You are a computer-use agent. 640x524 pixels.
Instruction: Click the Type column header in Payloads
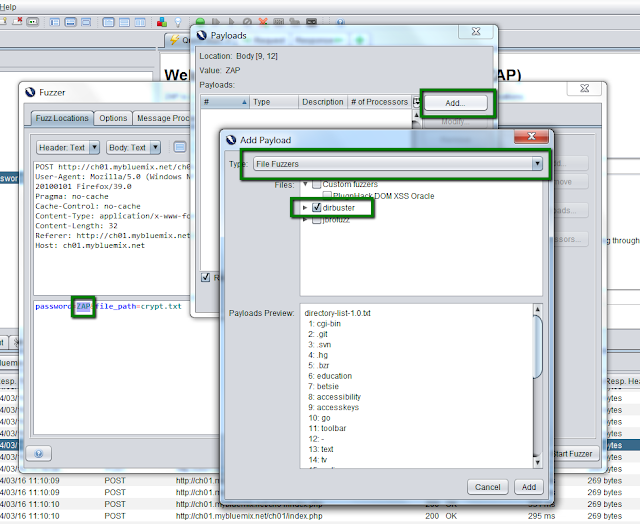pos(274,102)
